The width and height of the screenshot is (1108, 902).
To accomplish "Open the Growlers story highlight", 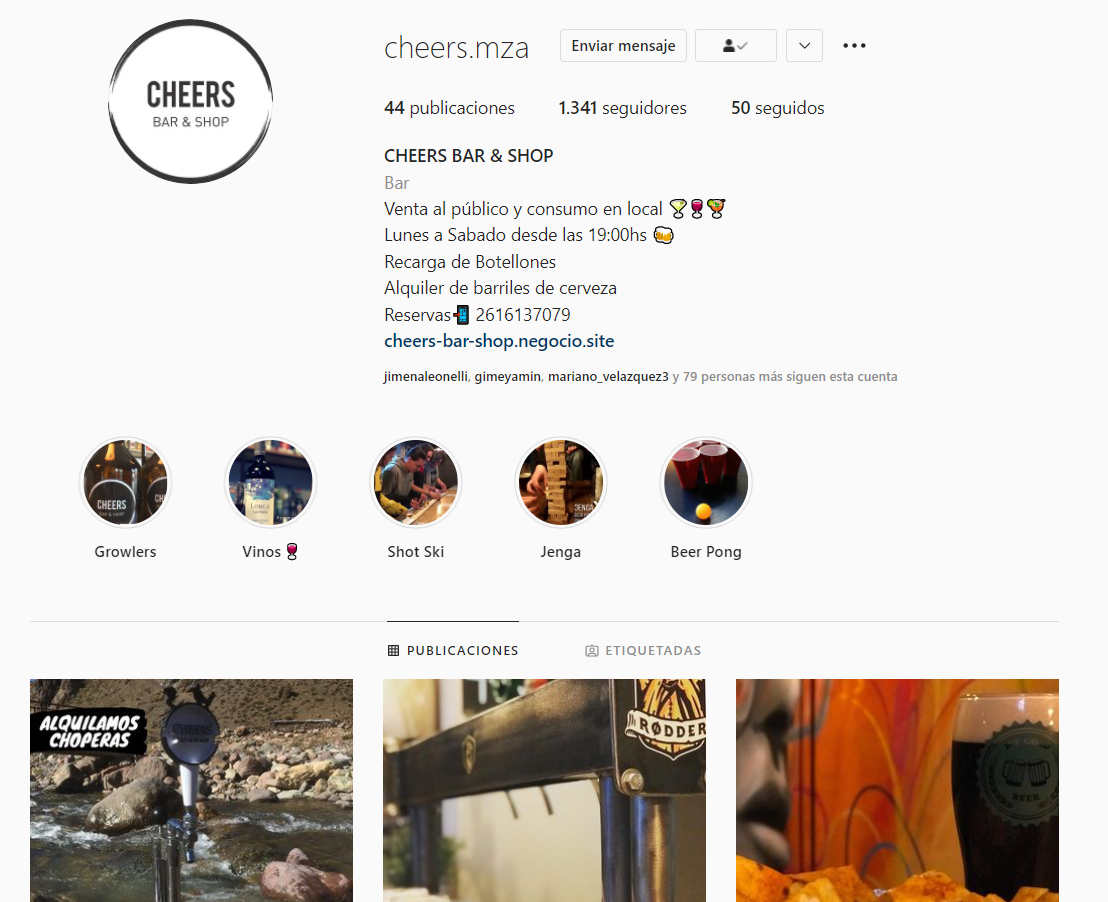I will [x=125, y=483].
